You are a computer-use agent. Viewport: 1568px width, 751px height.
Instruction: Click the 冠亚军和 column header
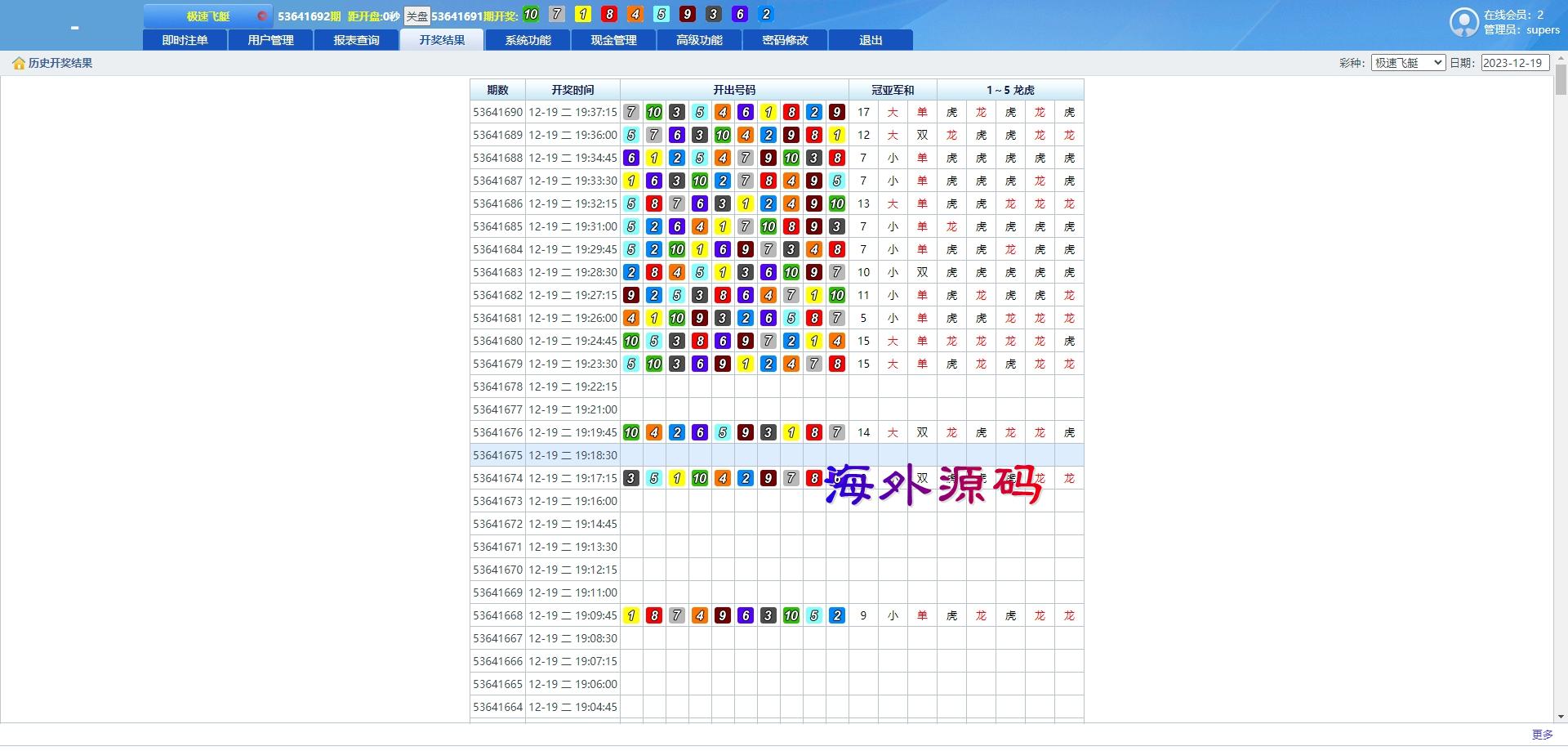[x=893, y=90]
